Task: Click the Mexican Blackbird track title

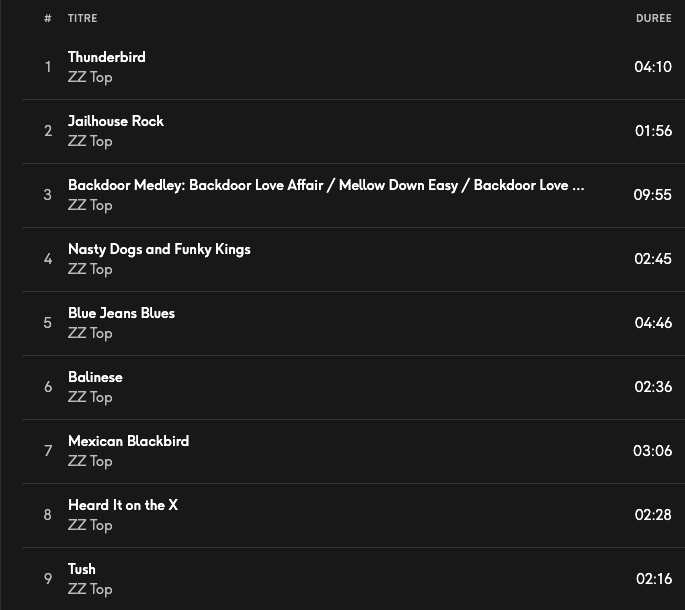Action: [x=128, y=441]
